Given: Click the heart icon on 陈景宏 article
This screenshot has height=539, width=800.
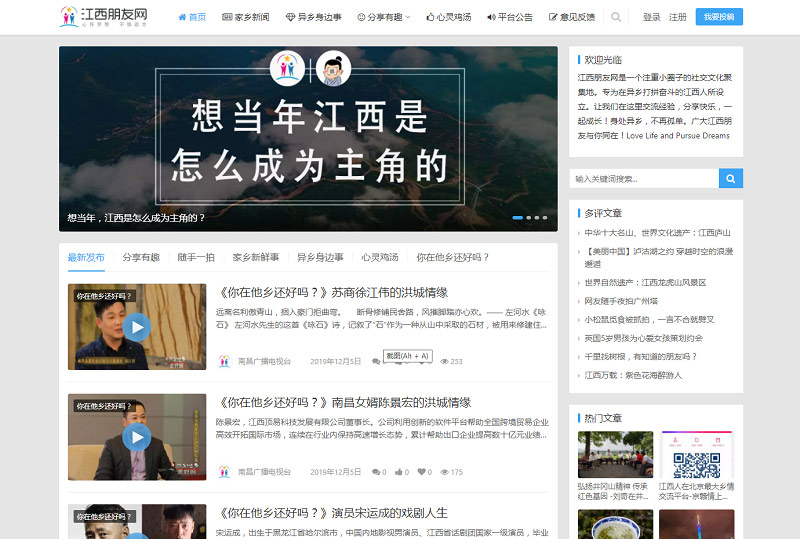Looking at the screenshot, I should (423, 472).
